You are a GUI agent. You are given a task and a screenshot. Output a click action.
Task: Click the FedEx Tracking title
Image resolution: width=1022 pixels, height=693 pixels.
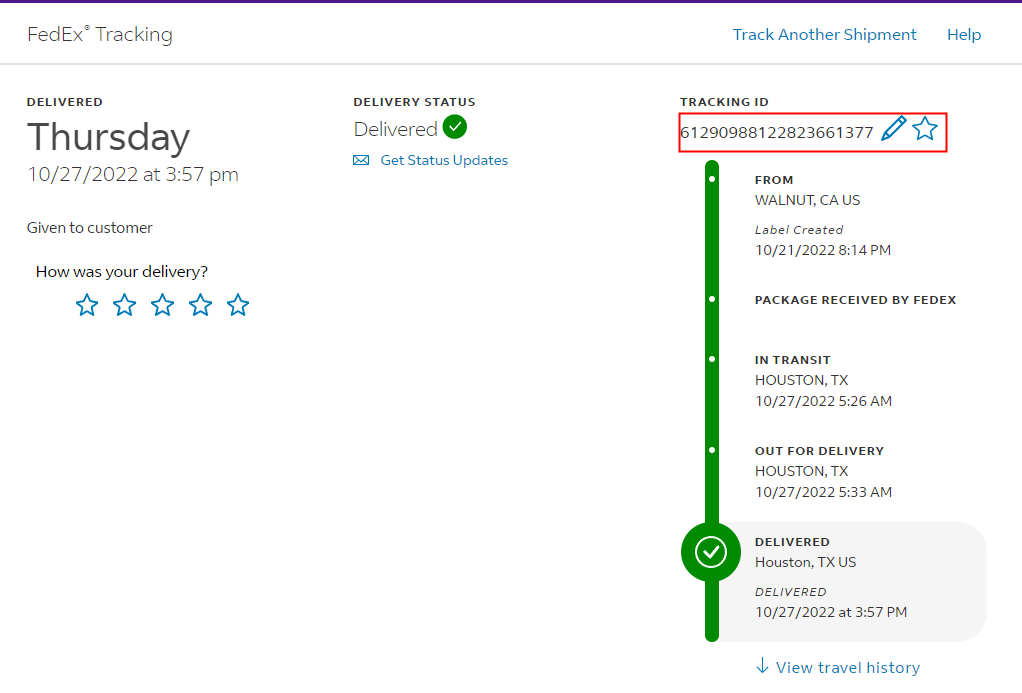coord(100,35)
